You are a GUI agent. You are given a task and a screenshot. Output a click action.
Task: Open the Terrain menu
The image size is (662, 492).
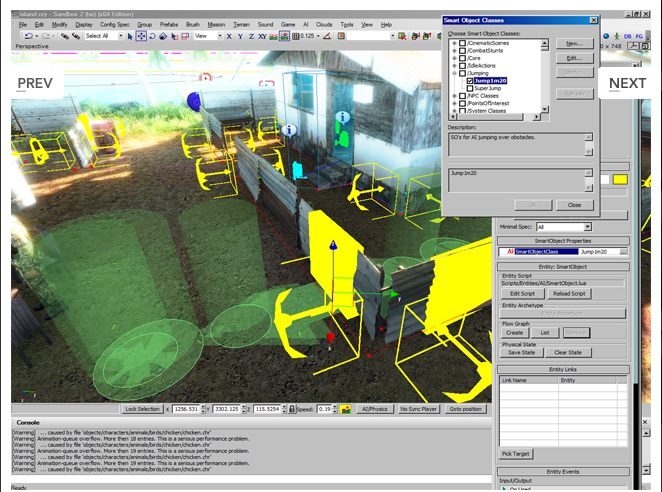tap(241, 25)
